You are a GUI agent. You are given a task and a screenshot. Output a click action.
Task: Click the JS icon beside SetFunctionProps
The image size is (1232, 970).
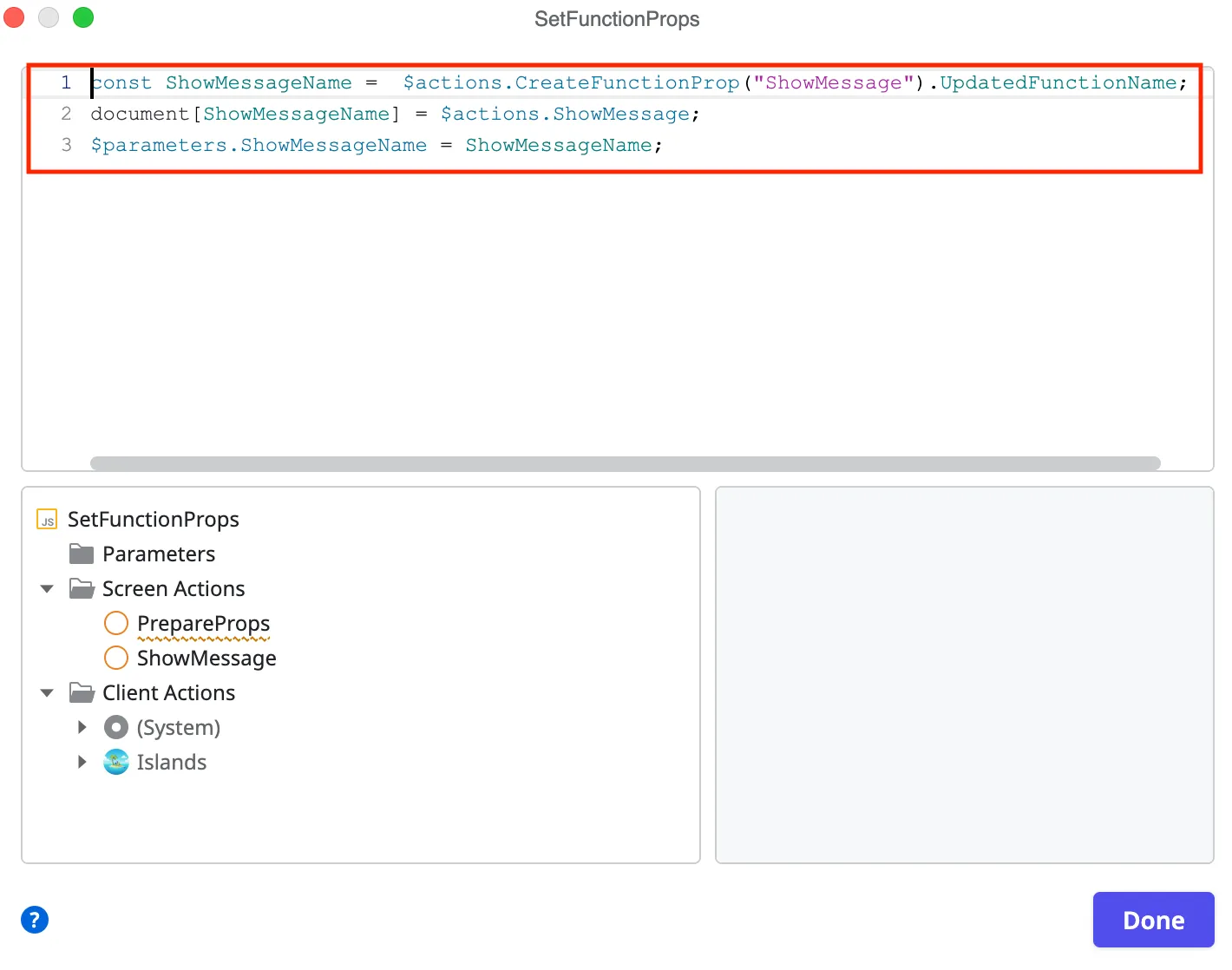(x=47, y=519)
